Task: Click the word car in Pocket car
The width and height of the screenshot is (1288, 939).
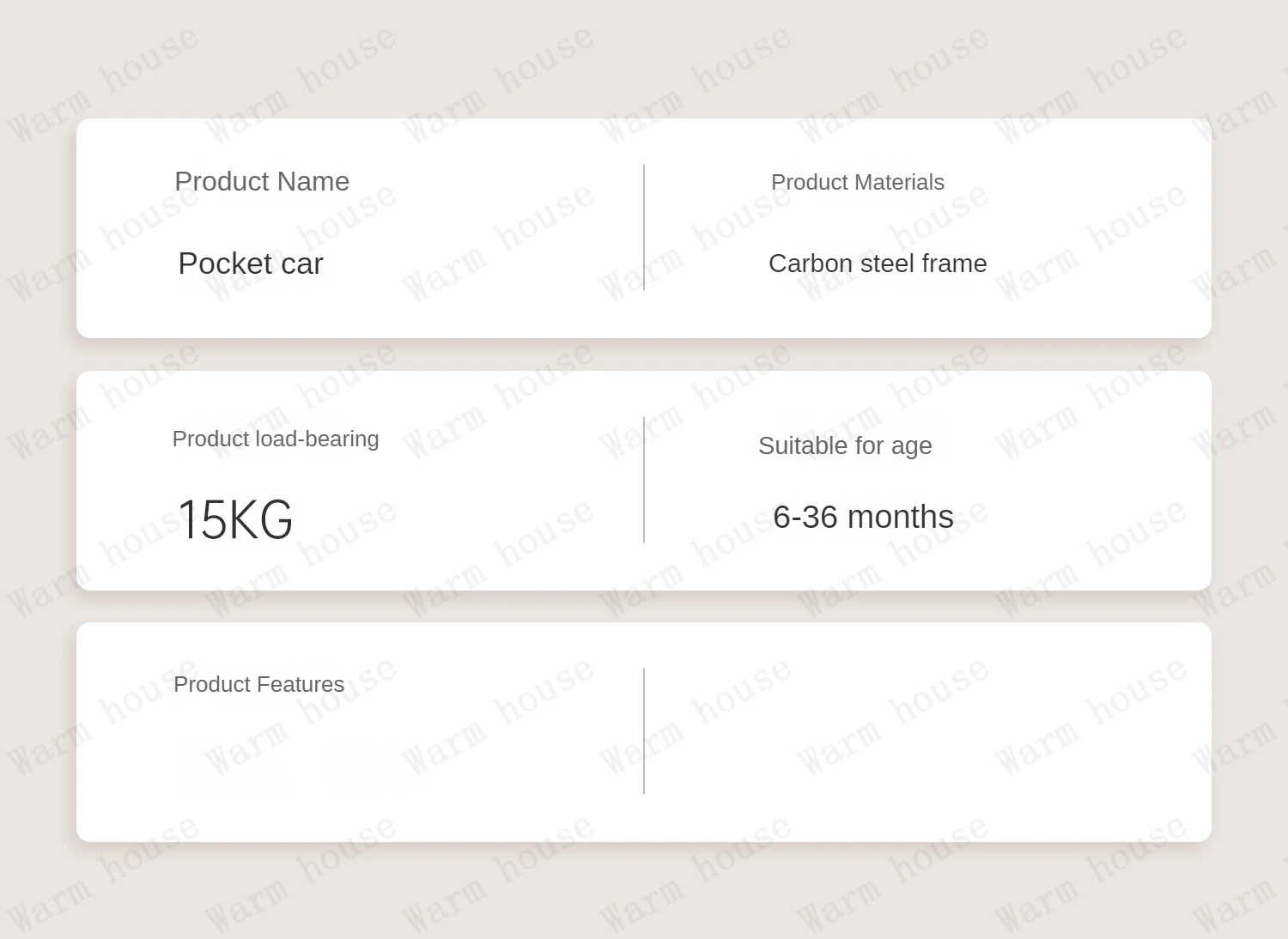Action: click(301, 264)
